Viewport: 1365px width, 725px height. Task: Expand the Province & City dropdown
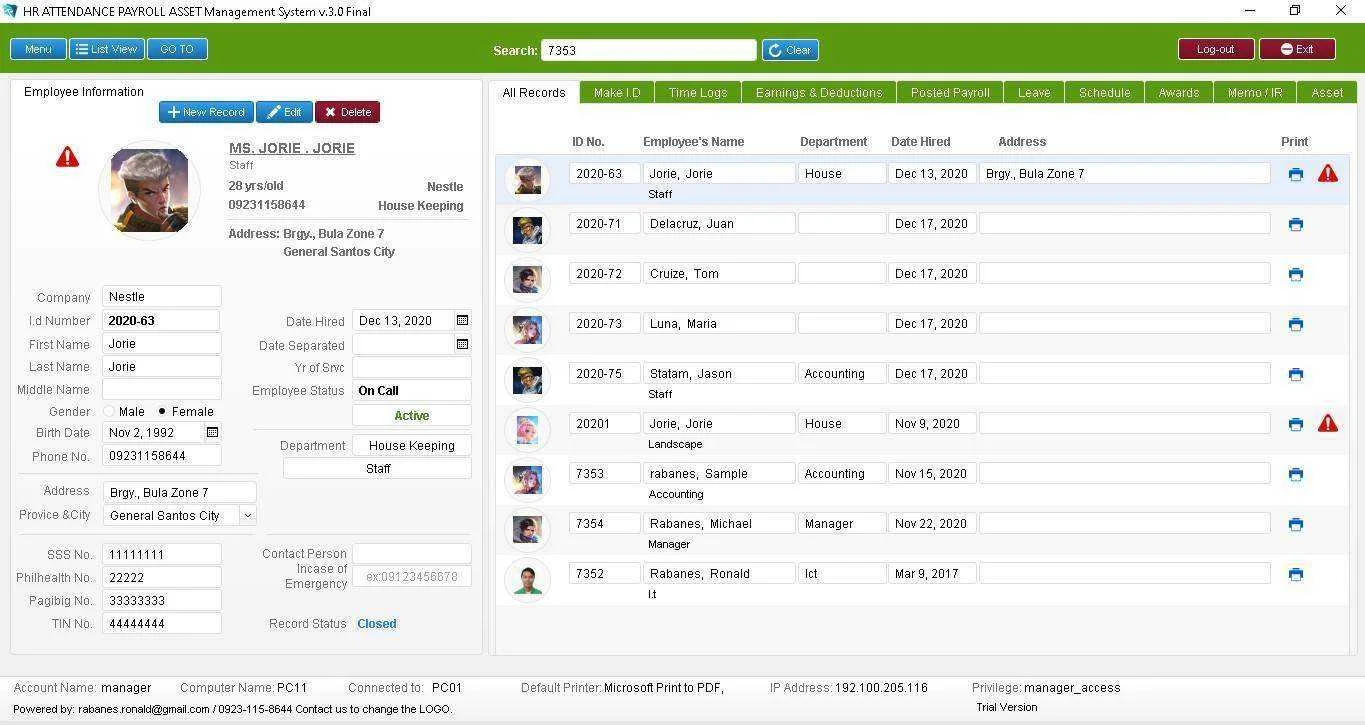point(248,515)
